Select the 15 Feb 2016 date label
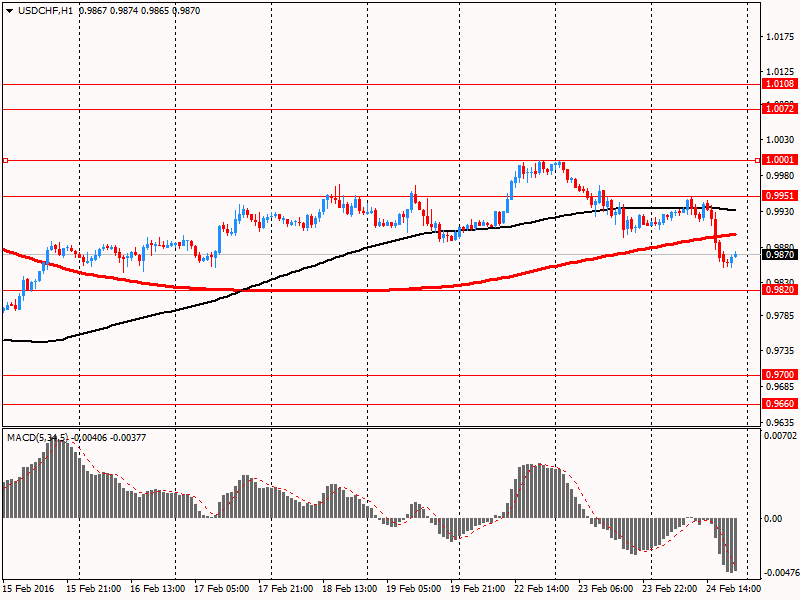The width and height of the screenshot is (800, 600). 28,589
